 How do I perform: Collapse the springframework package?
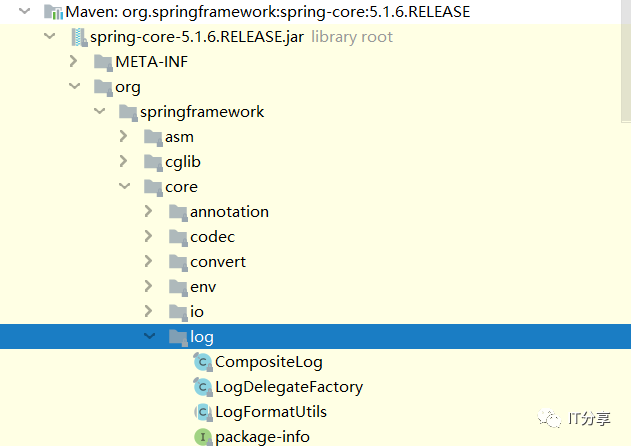click(x=99, y=111)
